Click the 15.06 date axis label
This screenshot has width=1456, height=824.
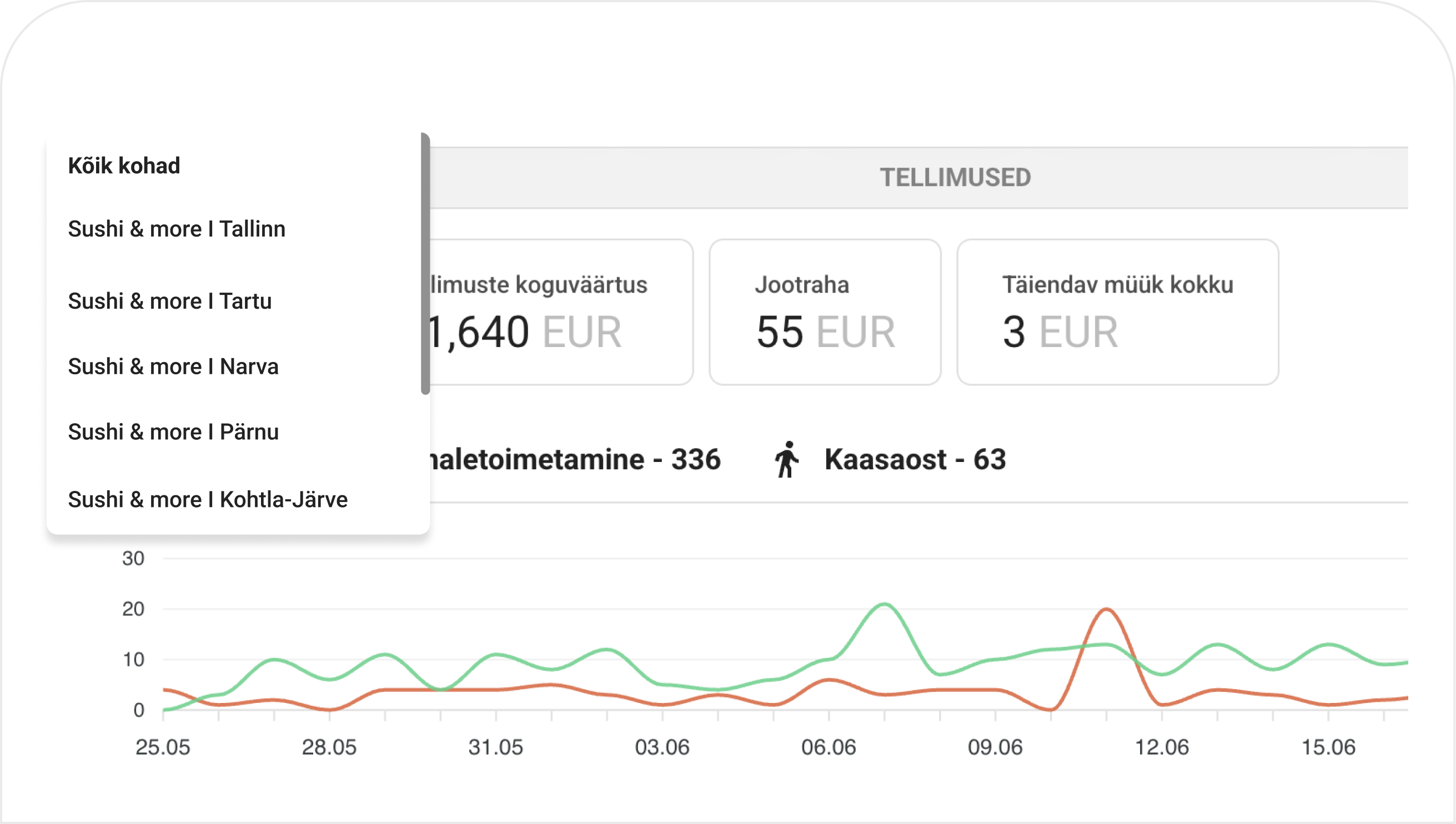[x=1328, y=747]
